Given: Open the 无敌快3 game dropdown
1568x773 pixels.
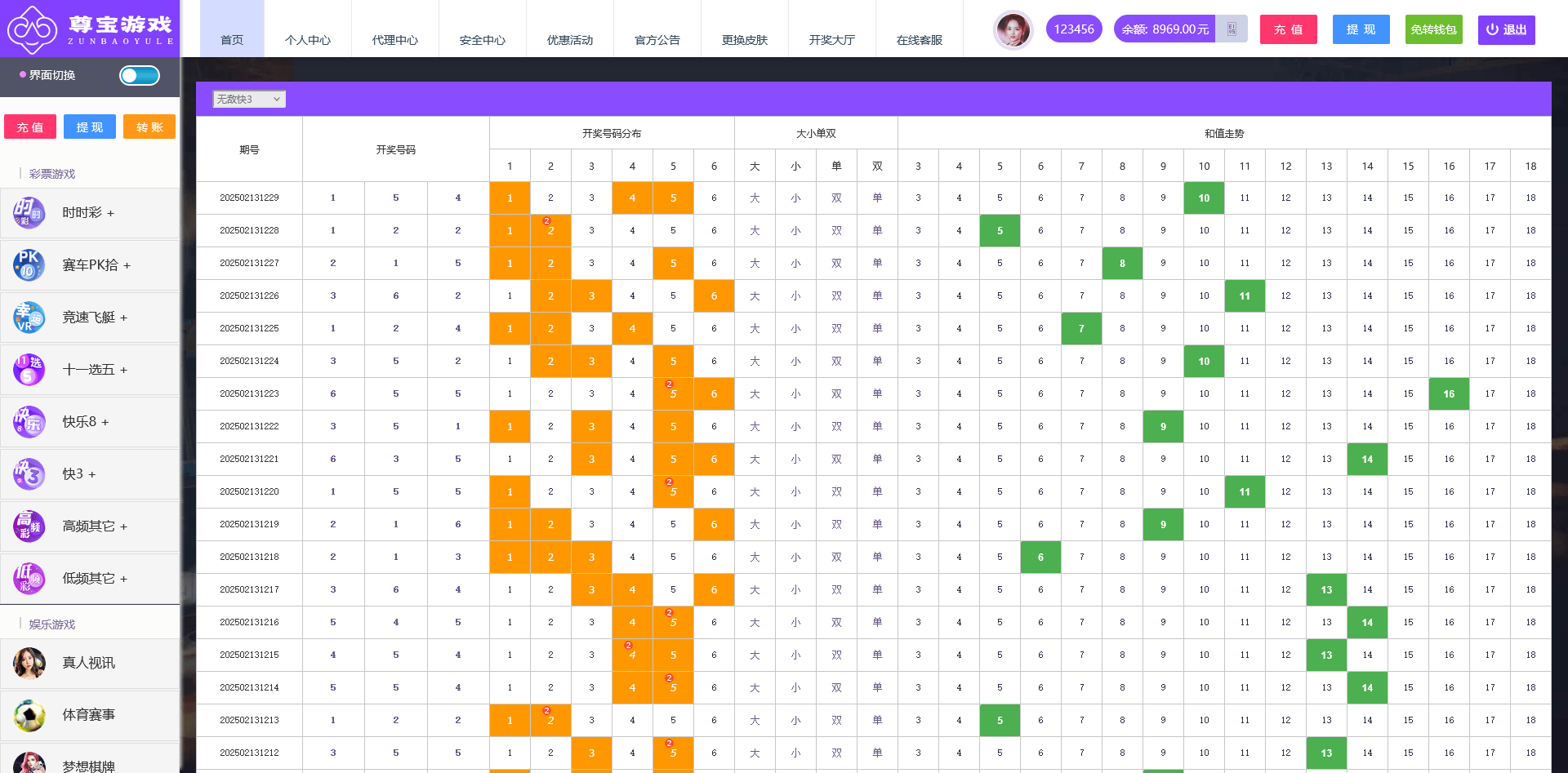Looking at the screenshot, I should (249, 100).
